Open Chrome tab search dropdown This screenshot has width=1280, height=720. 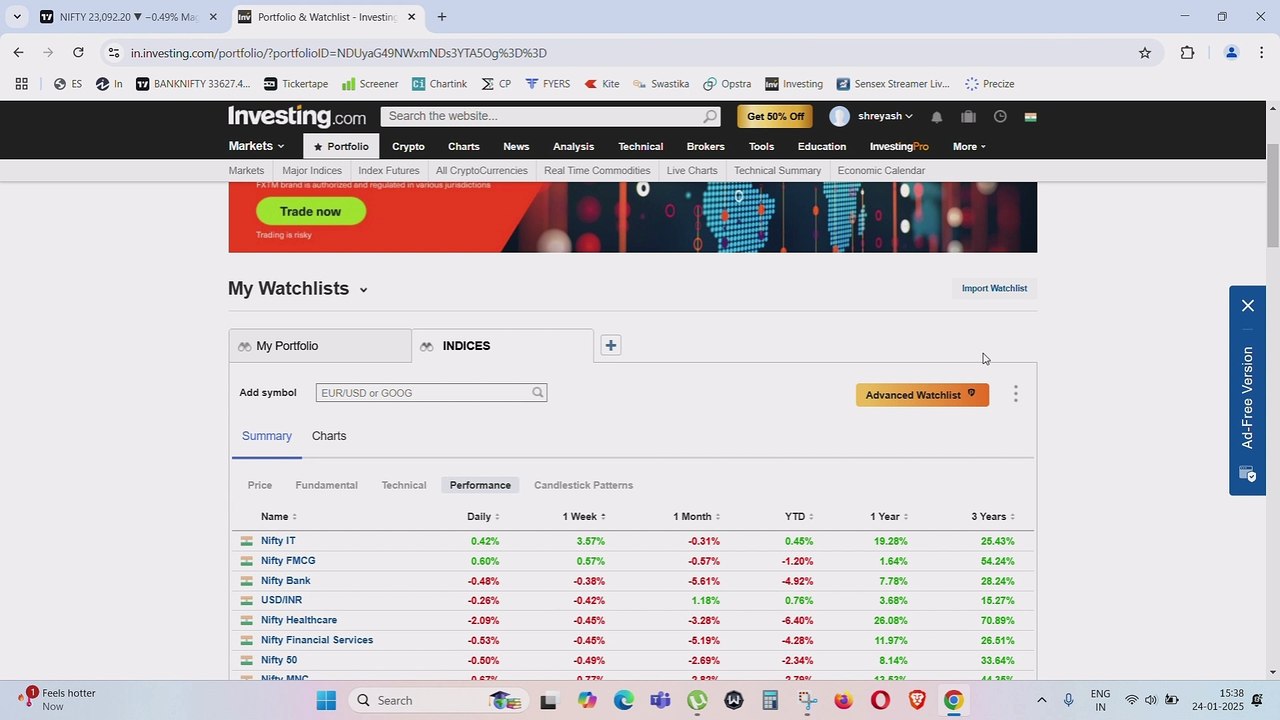coord(16,17)
